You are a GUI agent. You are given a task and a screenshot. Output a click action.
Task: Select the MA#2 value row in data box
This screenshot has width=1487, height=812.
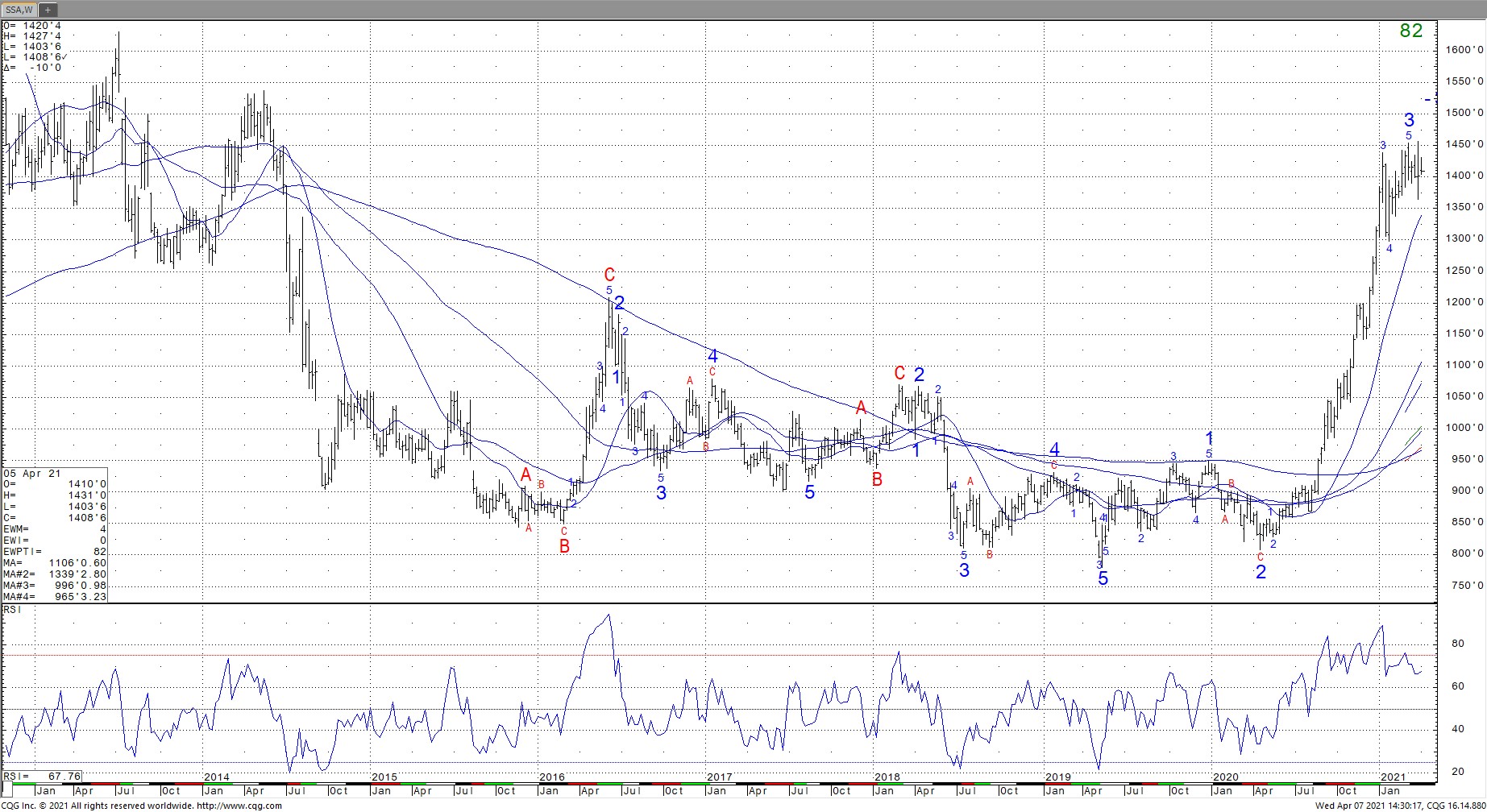[54, 574]
